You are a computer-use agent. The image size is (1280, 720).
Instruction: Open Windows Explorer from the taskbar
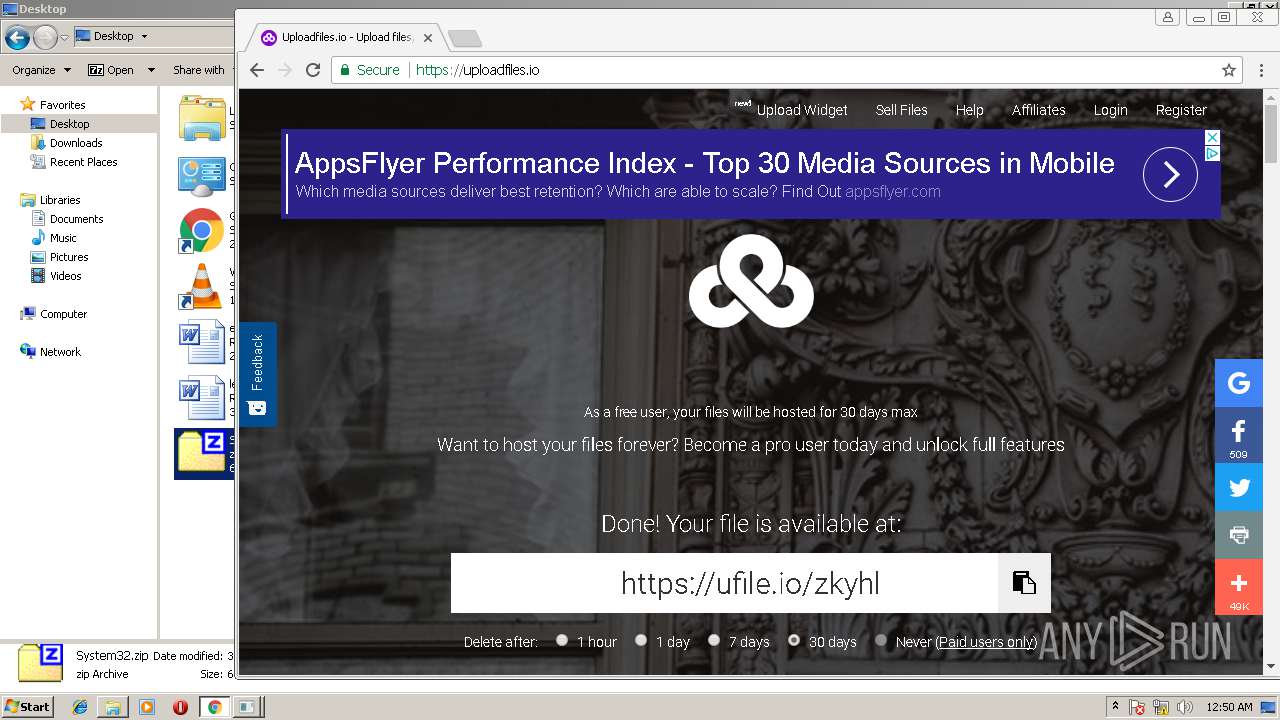(113, 707)
